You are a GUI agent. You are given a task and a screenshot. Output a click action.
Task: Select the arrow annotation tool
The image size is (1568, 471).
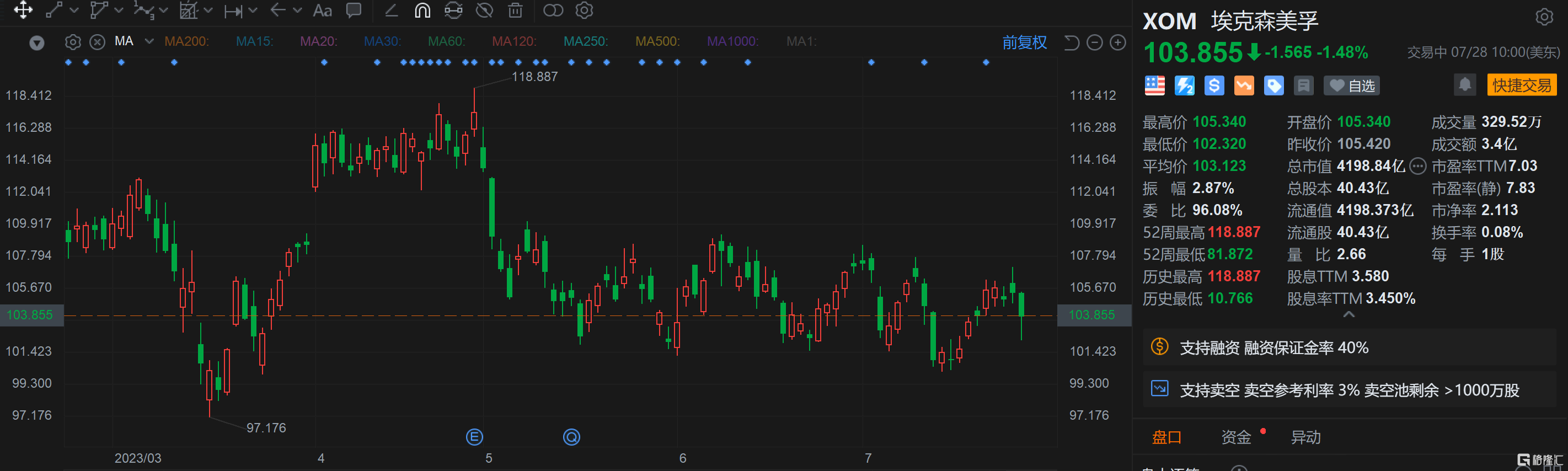278,10
